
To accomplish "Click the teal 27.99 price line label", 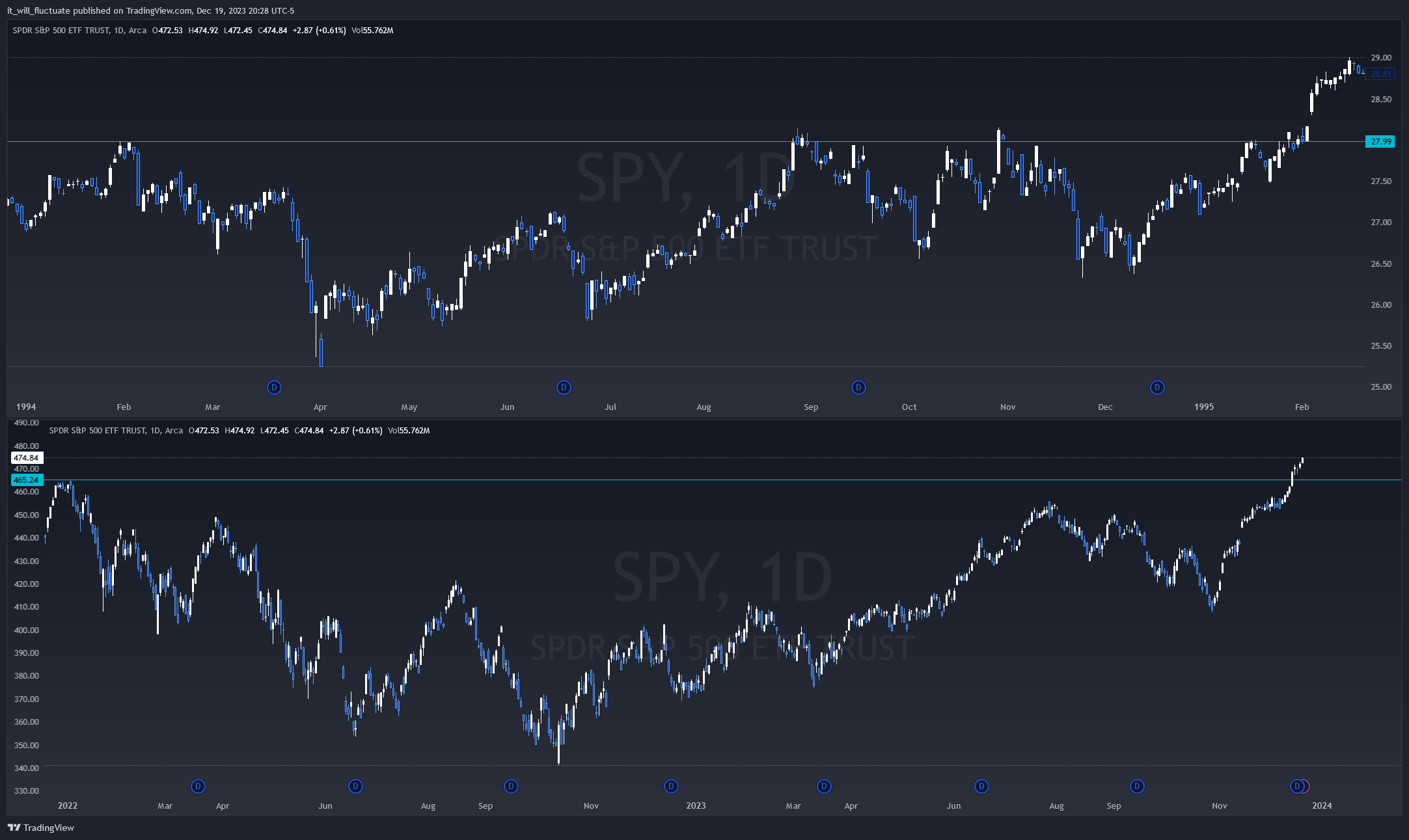I will click(x=1380, y=141).
